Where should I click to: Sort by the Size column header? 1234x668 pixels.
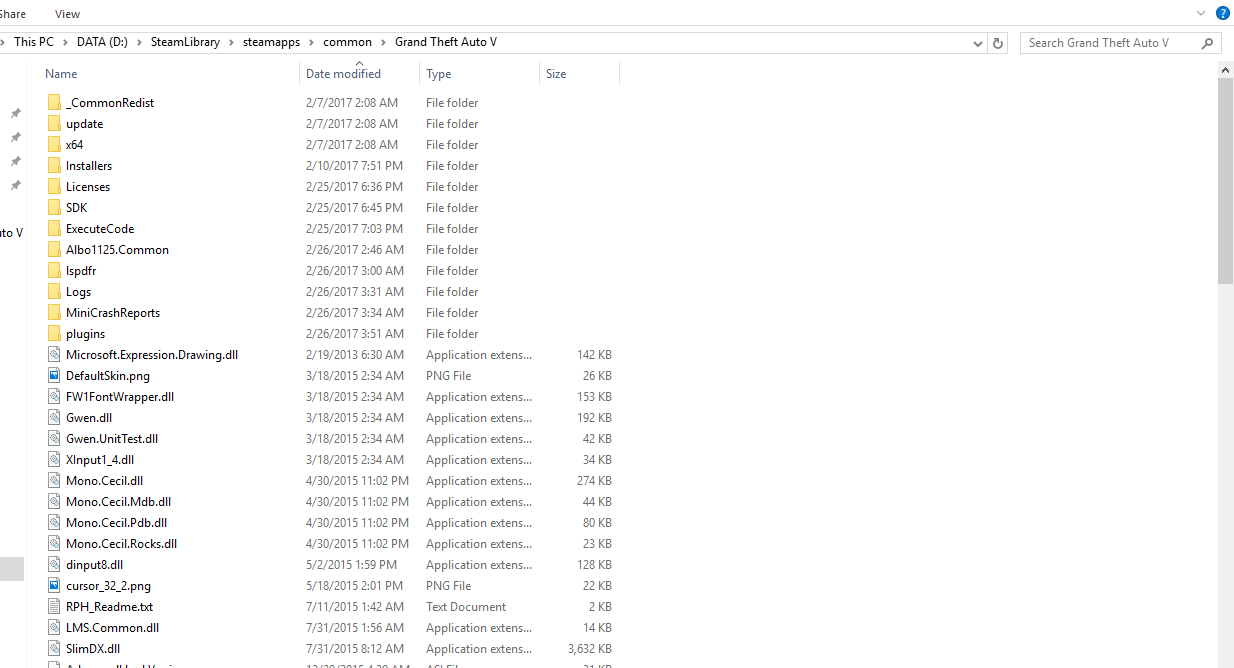pos(556,74)
